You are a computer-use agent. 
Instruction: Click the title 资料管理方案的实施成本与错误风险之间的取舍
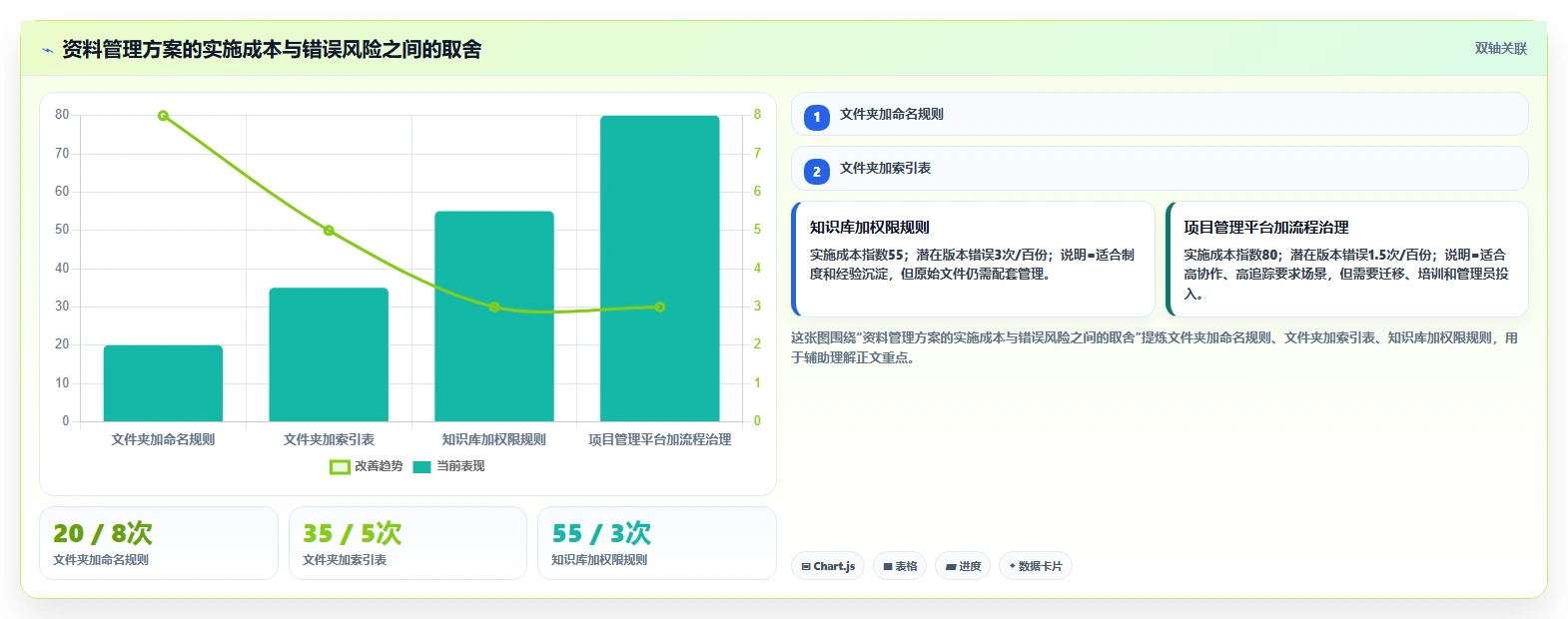[x=272, y=49]
